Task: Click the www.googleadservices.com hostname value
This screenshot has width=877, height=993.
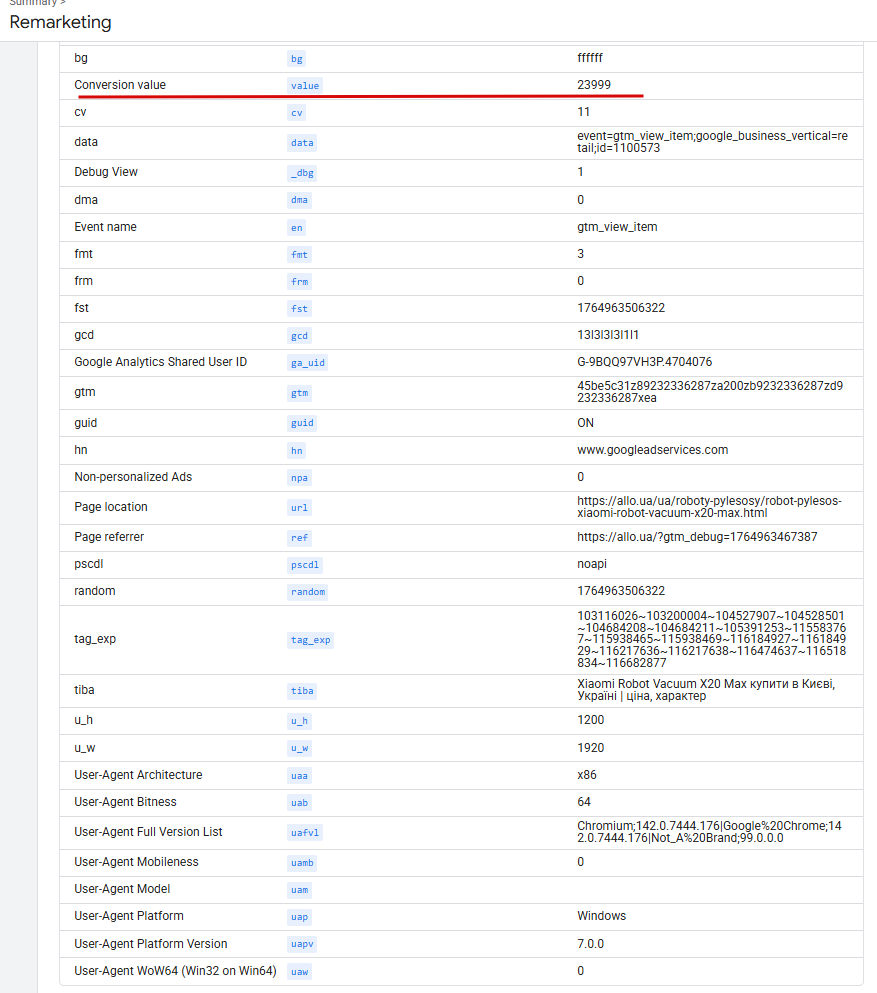Action: tap(652, 450)
